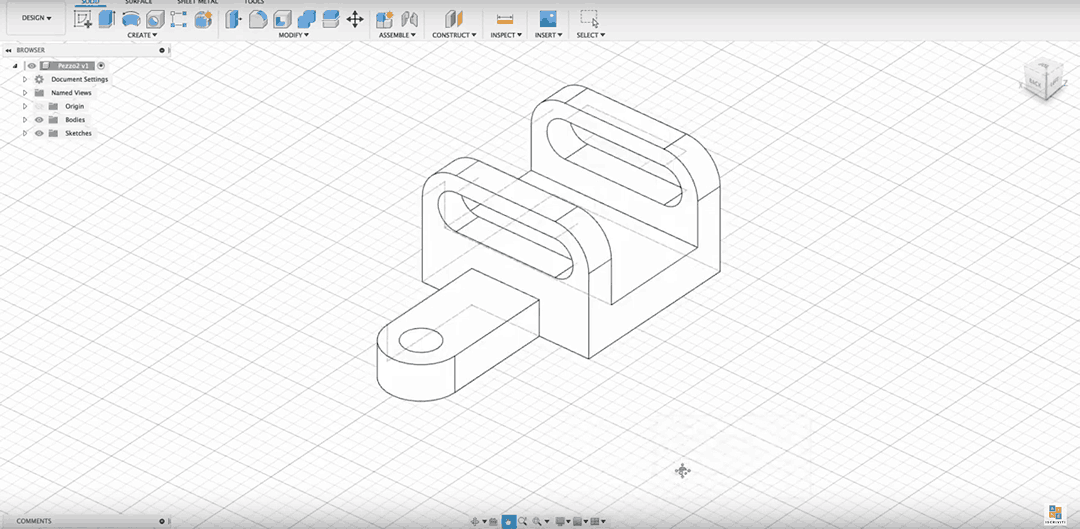Pick the Measure tool under Inspect
Viewport: 1080px width, 529px height.
tap(504, 19)
